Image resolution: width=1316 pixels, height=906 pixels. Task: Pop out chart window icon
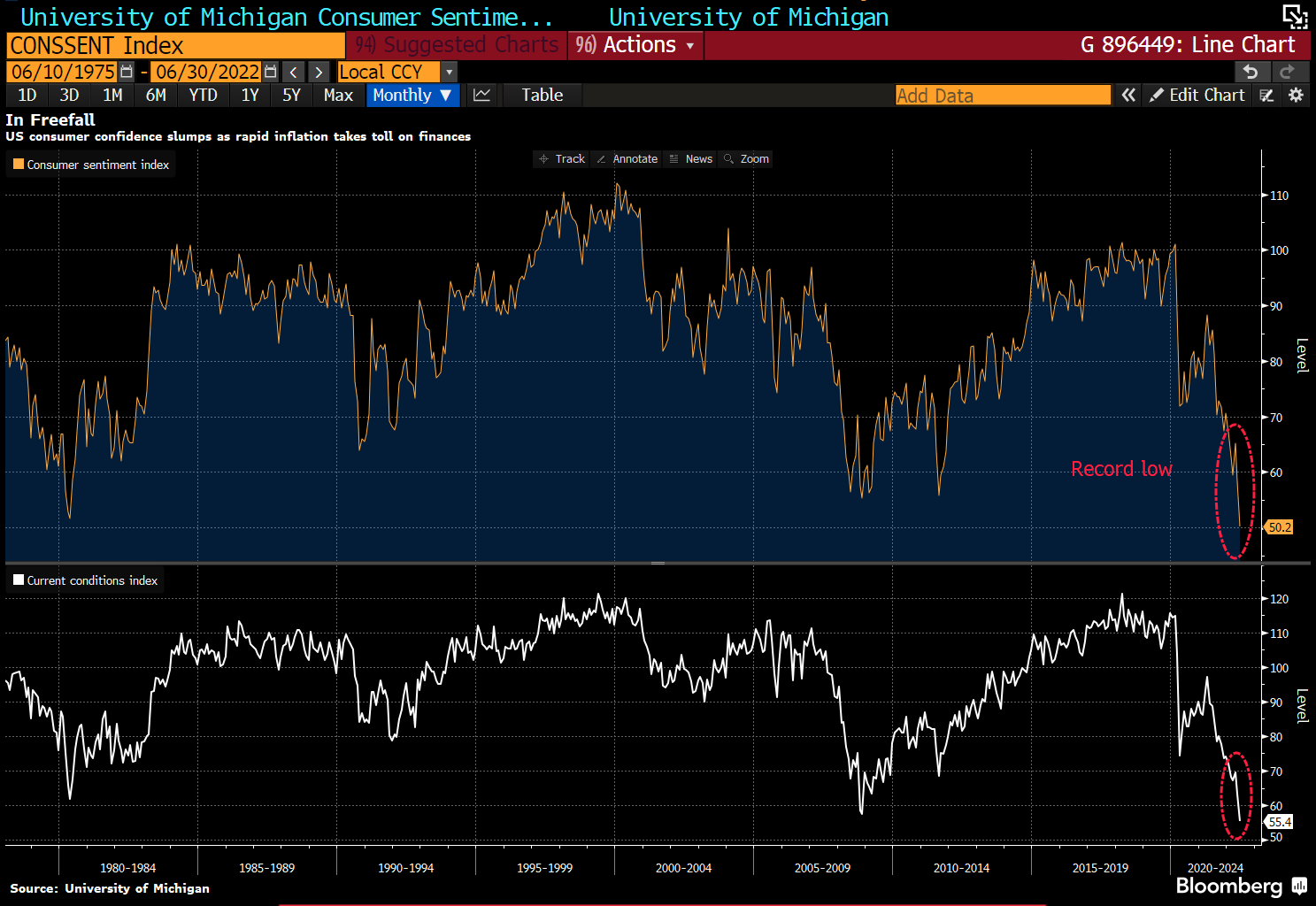1295,16
